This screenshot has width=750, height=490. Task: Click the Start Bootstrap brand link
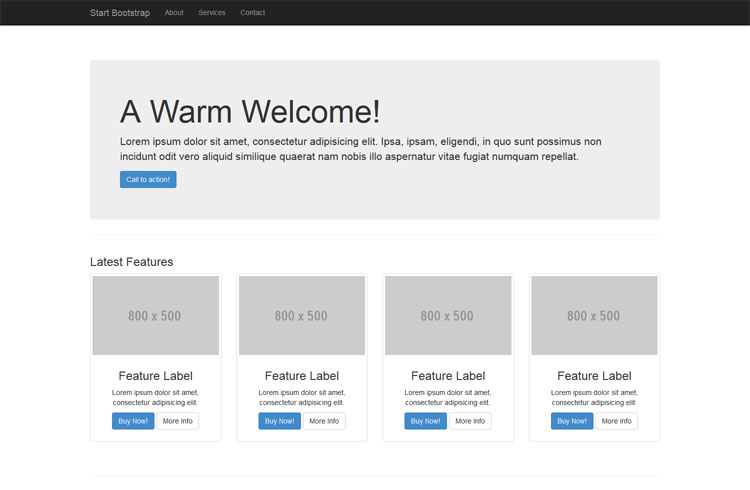(x=120, y=13)
